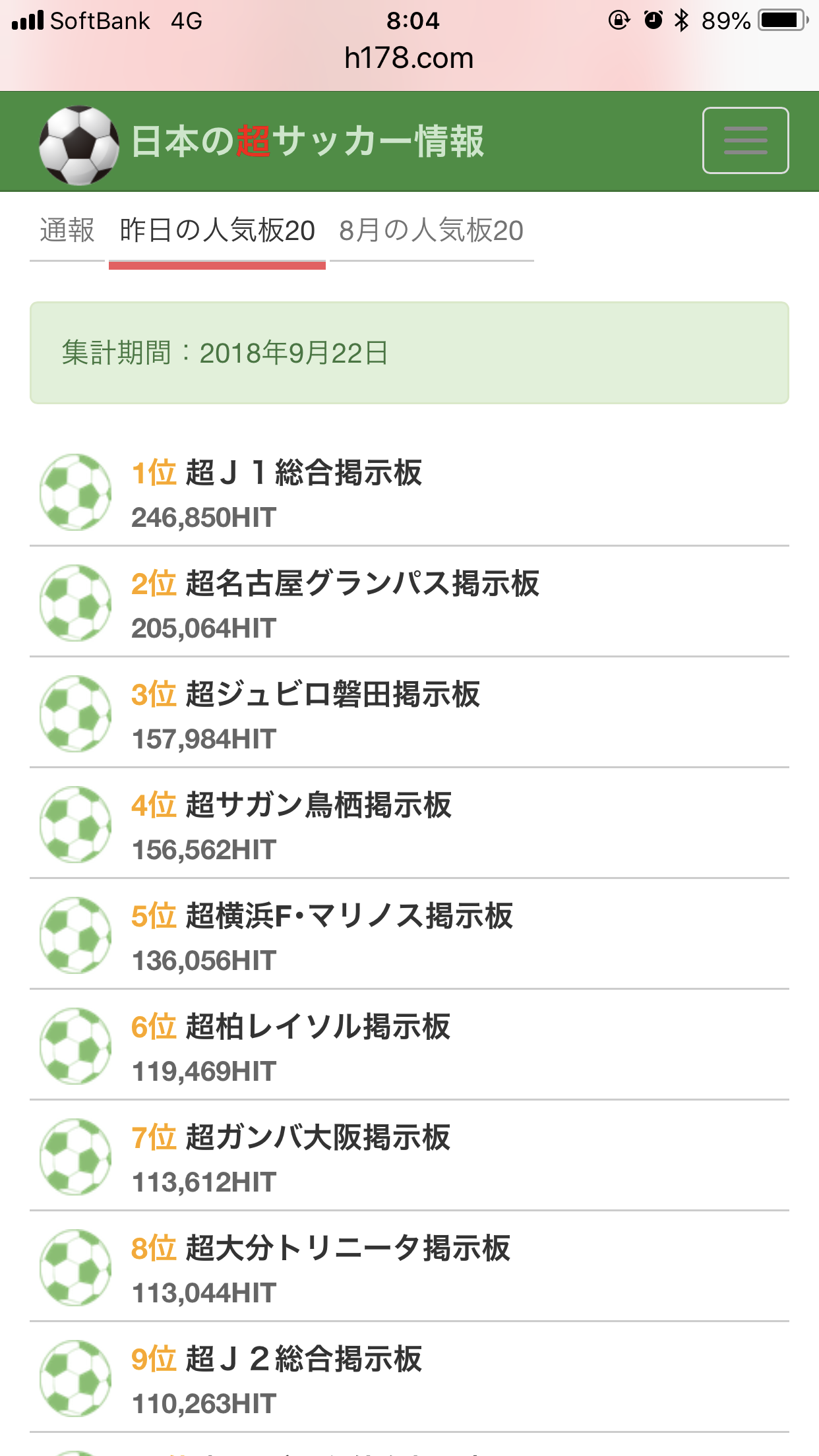The width and height of the screenshot is (819, 1456).
Task: Open the 超J1総合掲示板 board link
Action: 303,473
